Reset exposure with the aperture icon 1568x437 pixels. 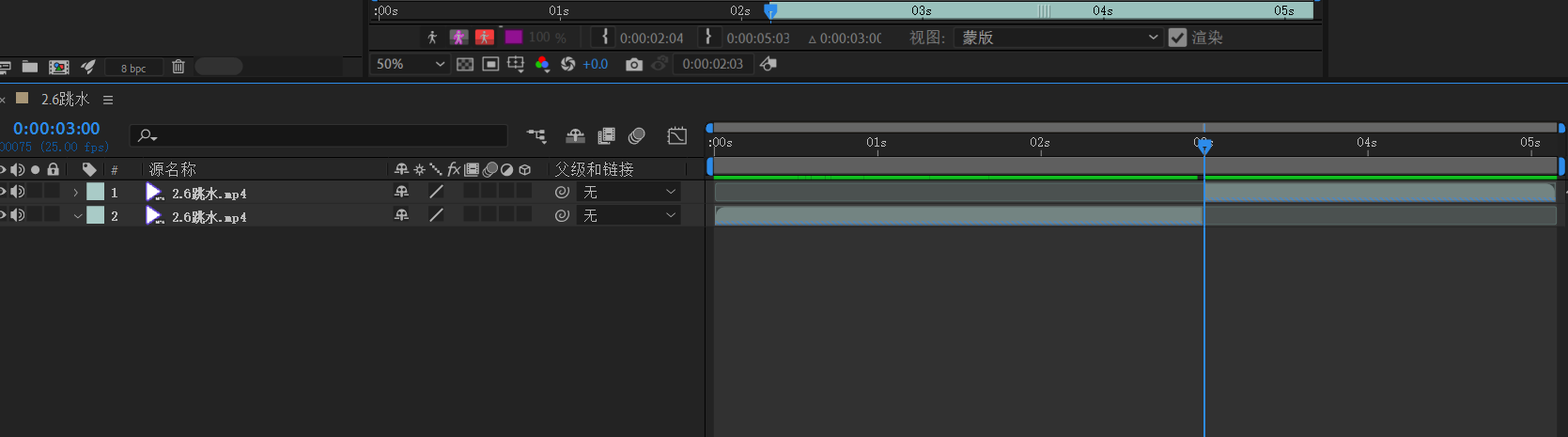tap(567, 64)
